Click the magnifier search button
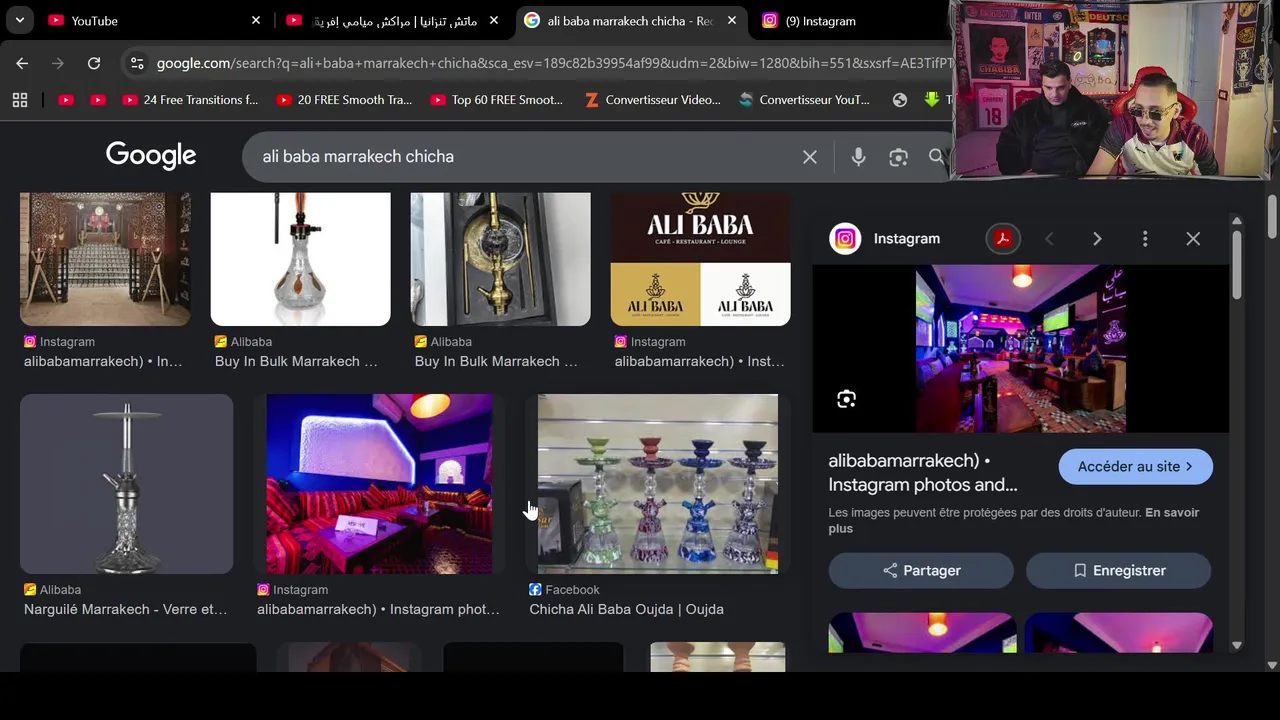 coord(937,157)
